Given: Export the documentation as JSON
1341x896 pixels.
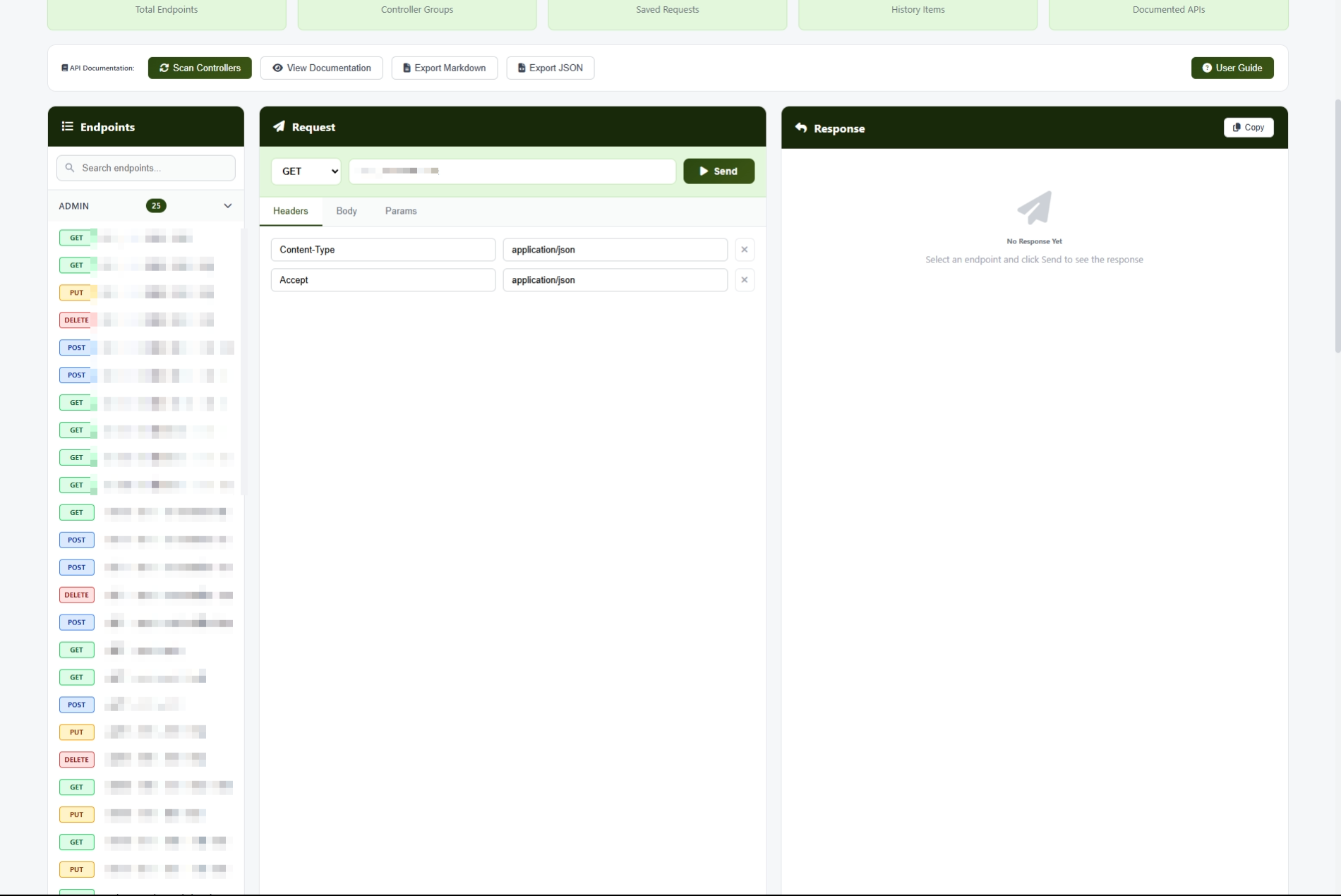Looking at the screenshot, I should 550,68.
